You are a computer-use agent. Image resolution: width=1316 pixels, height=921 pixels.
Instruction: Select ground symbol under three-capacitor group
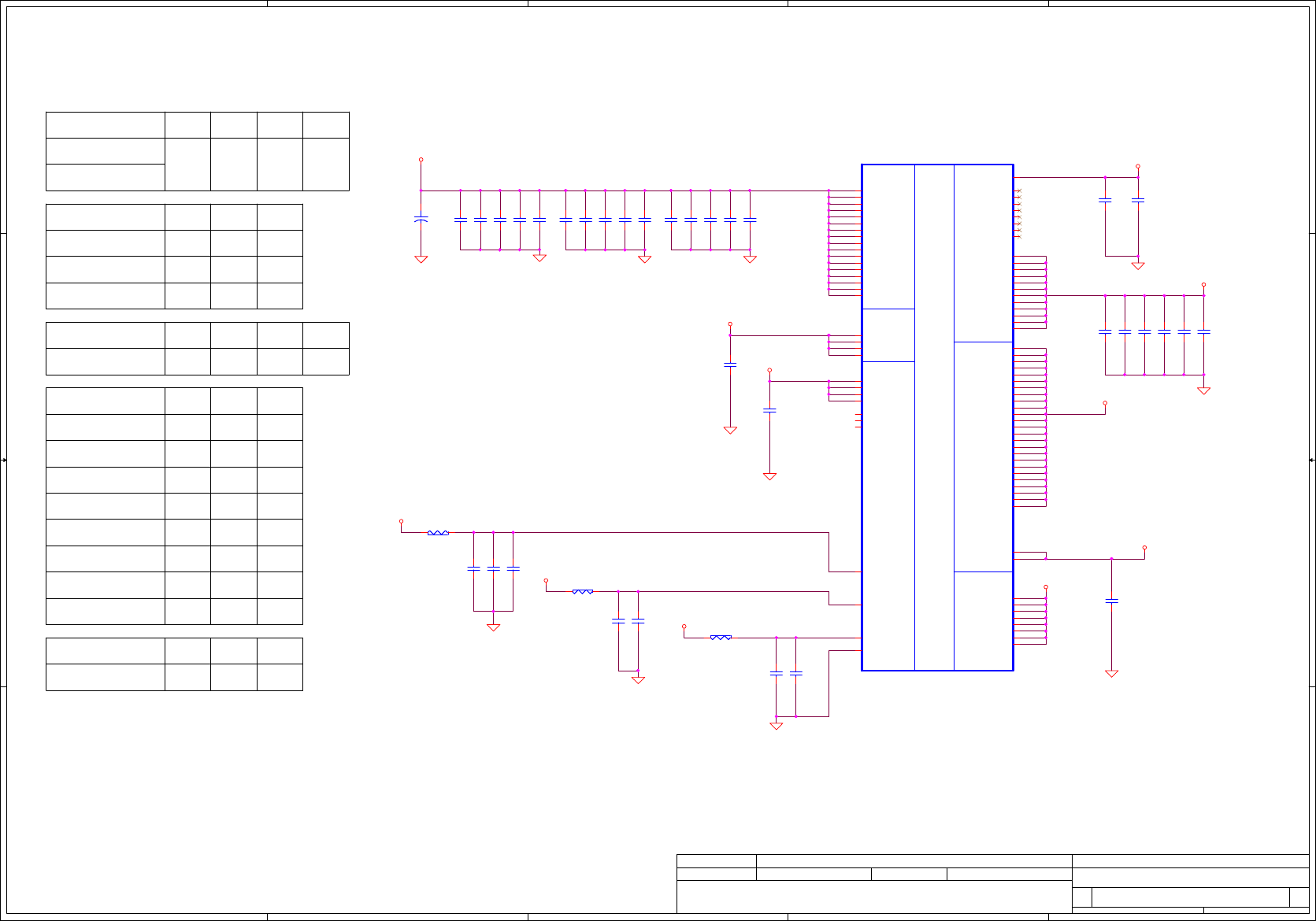point(493,627)
